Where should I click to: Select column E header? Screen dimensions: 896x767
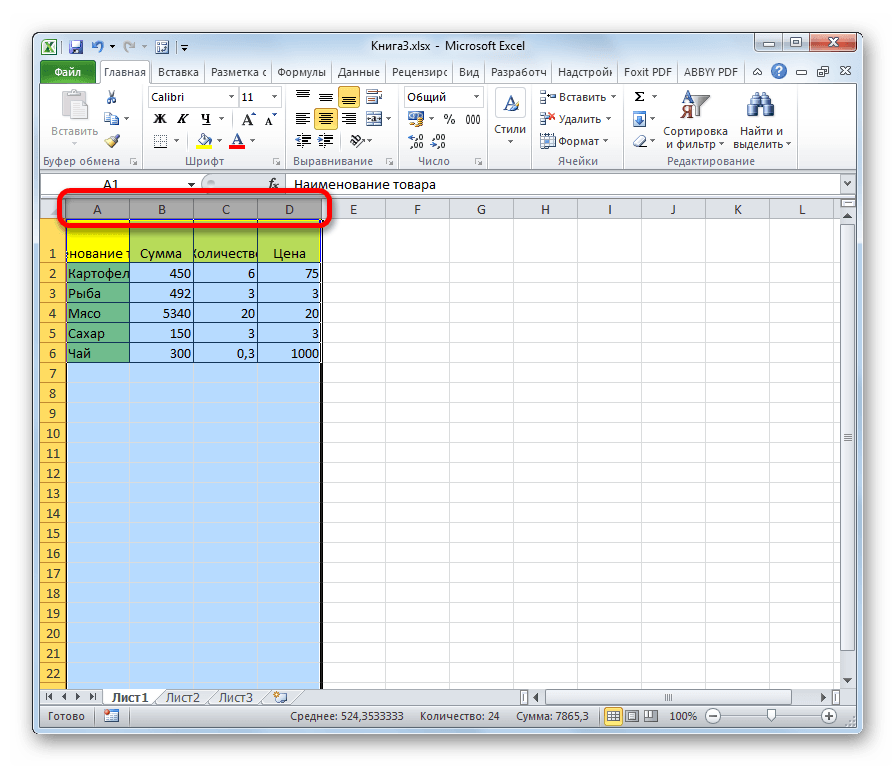click(353, 210)
